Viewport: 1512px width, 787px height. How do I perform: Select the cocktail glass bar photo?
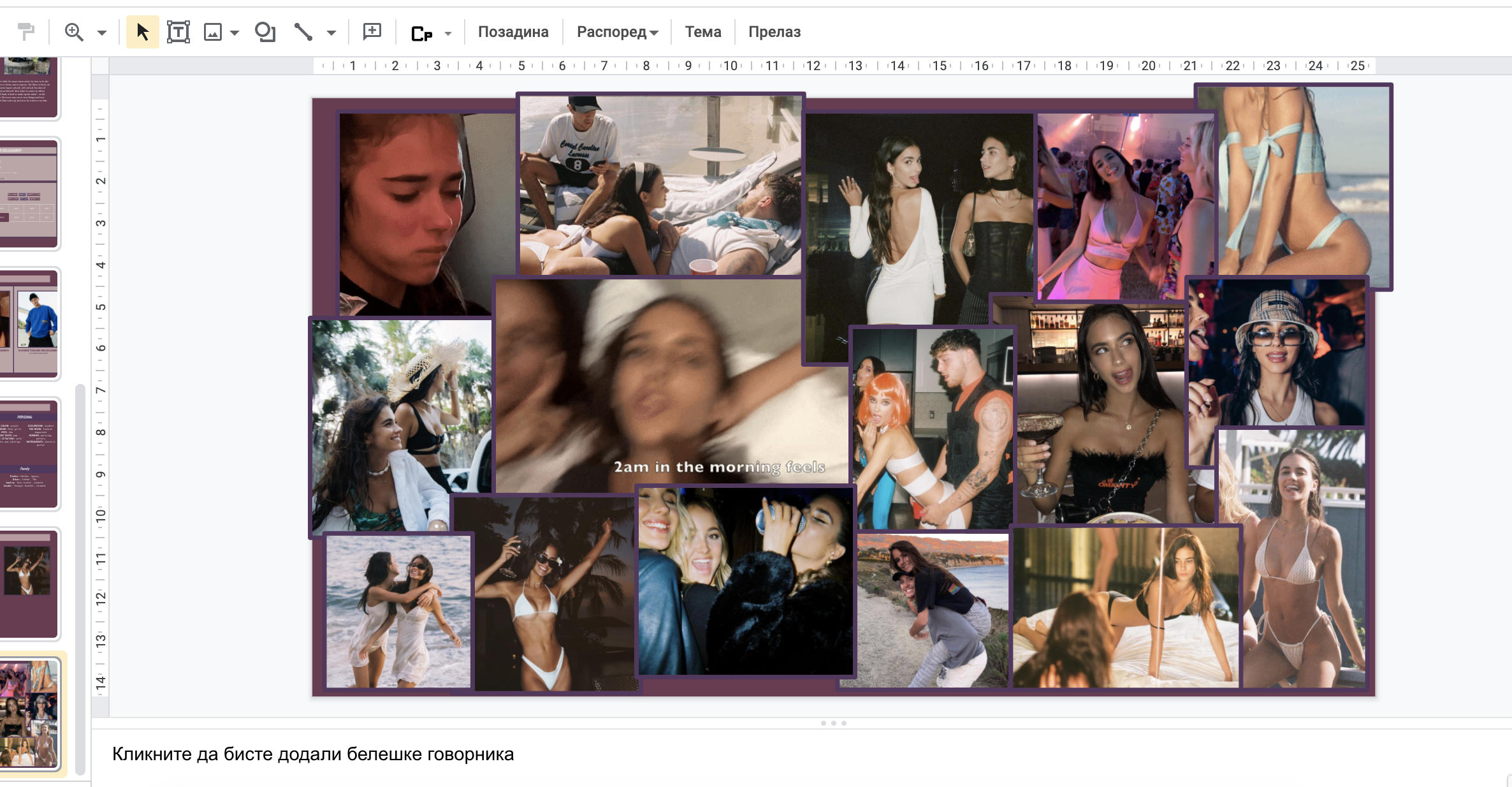coord(1101,413)
